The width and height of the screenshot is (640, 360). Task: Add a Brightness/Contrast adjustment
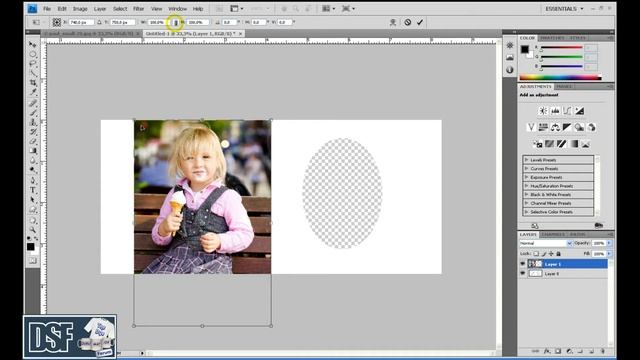click(x=543, y=111)
